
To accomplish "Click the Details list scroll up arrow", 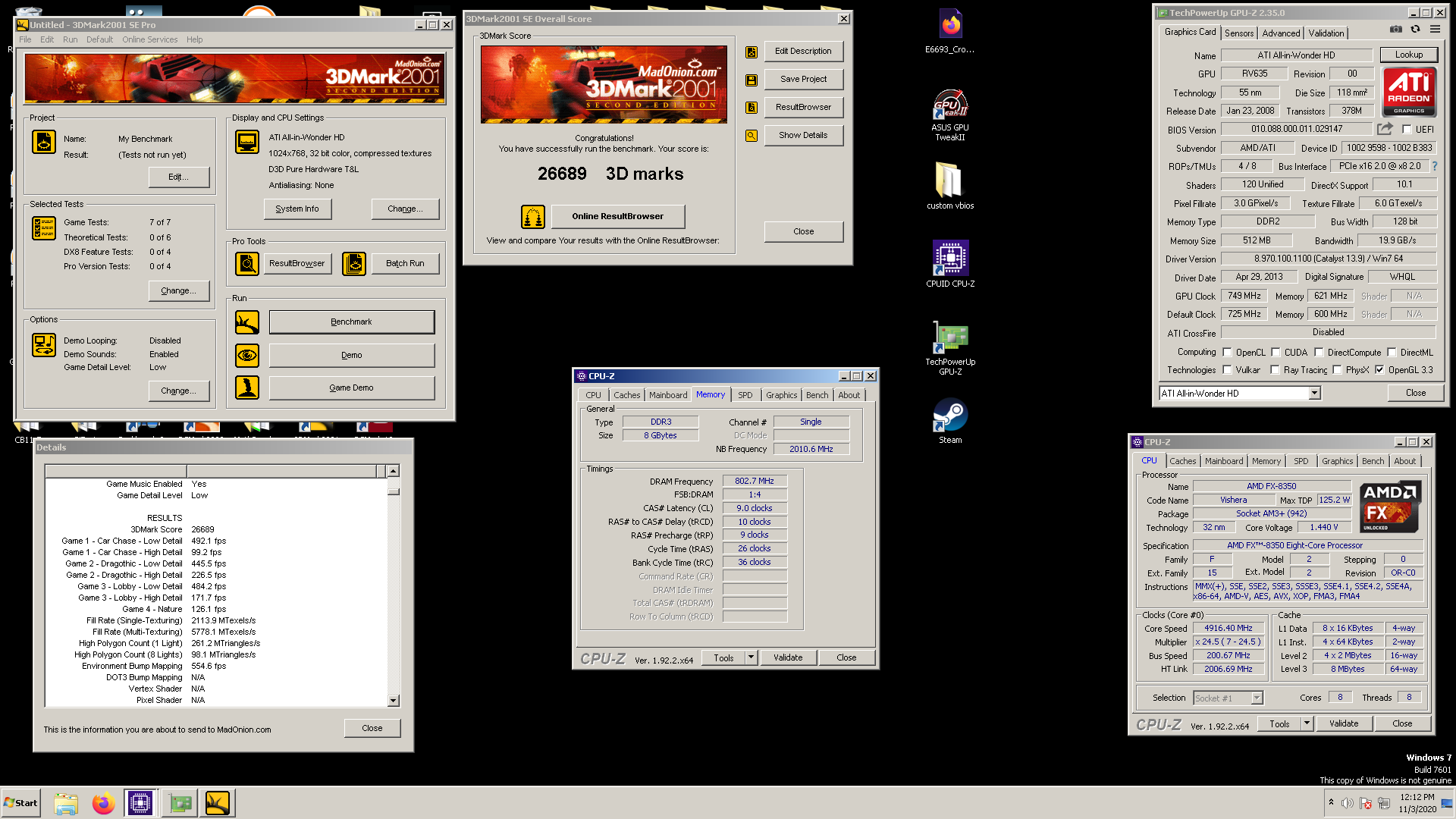I will click(x=393, y=471).
